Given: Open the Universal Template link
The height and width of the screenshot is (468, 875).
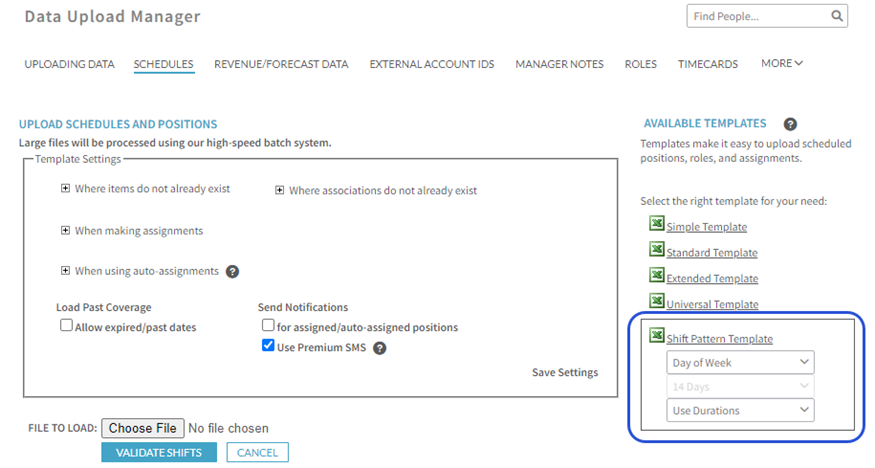Looking at the screenshot, I should tap(713, 305).
